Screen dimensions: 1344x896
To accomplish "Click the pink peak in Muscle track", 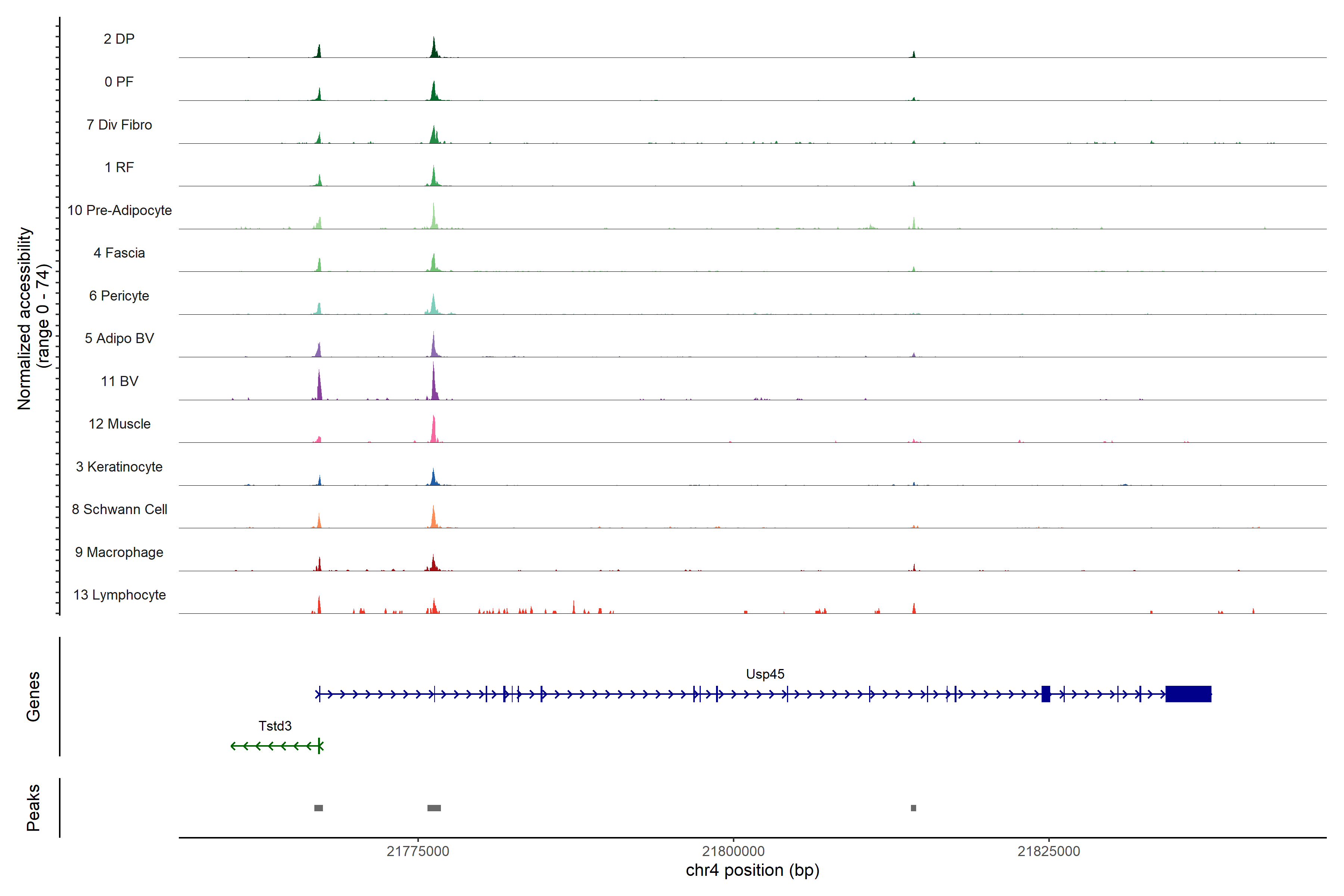I will (x=434, y=430).
